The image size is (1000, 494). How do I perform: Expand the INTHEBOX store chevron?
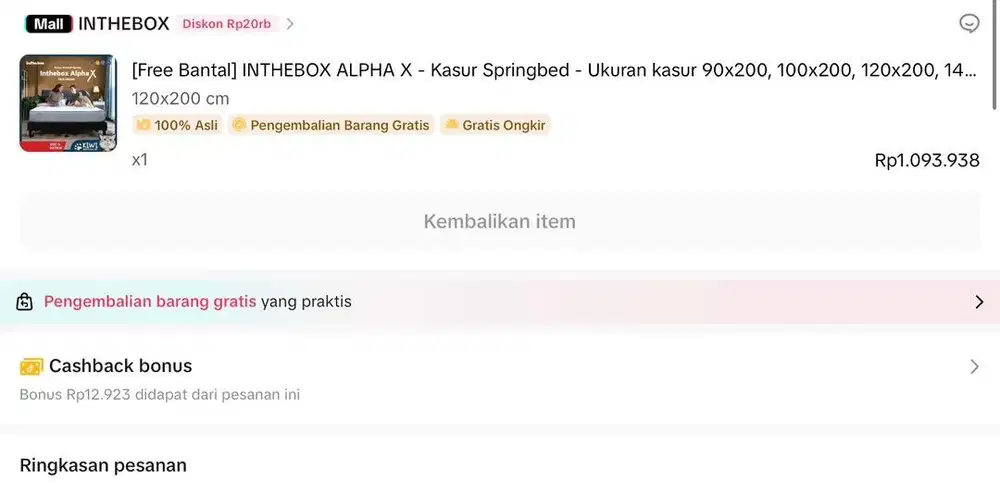coord(290,24)
